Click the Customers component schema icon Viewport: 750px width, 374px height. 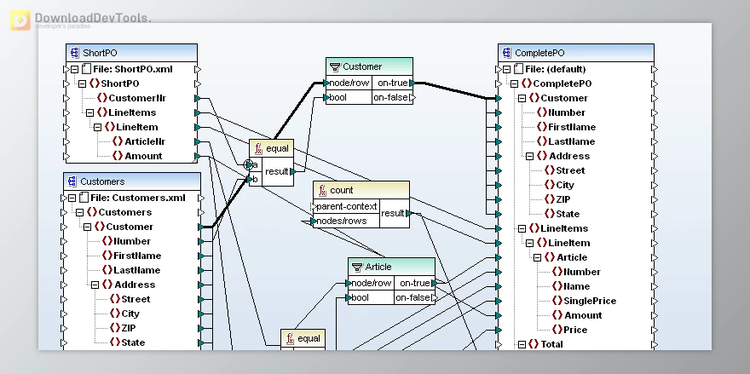72,182
